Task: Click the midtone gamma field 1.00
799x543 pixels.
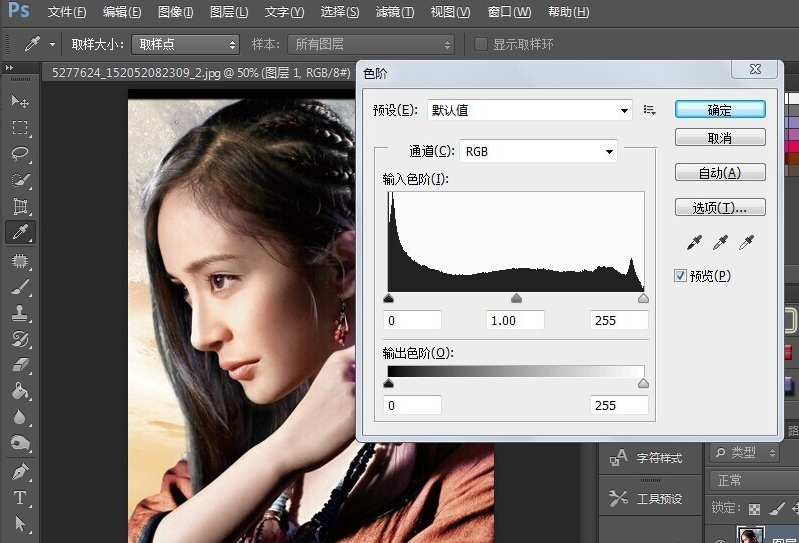Action: pyautogui.click(x=515, y=320)
